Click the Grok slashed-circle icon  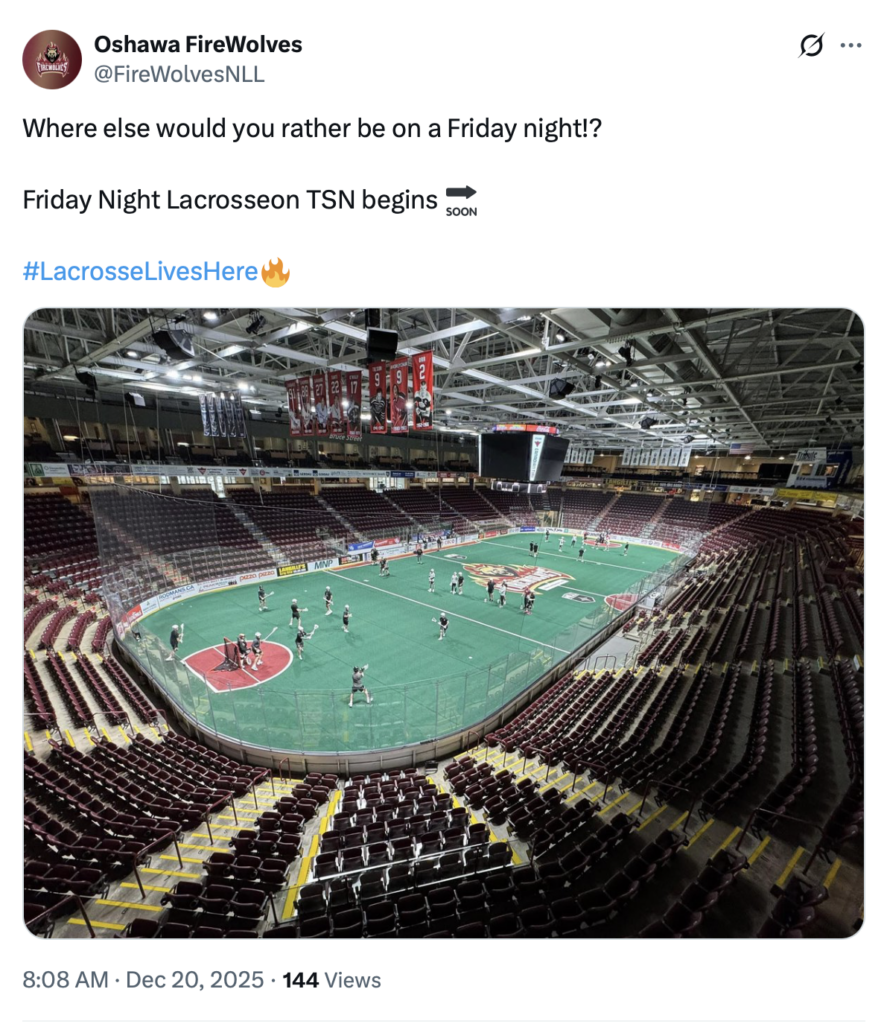(812, 46)
